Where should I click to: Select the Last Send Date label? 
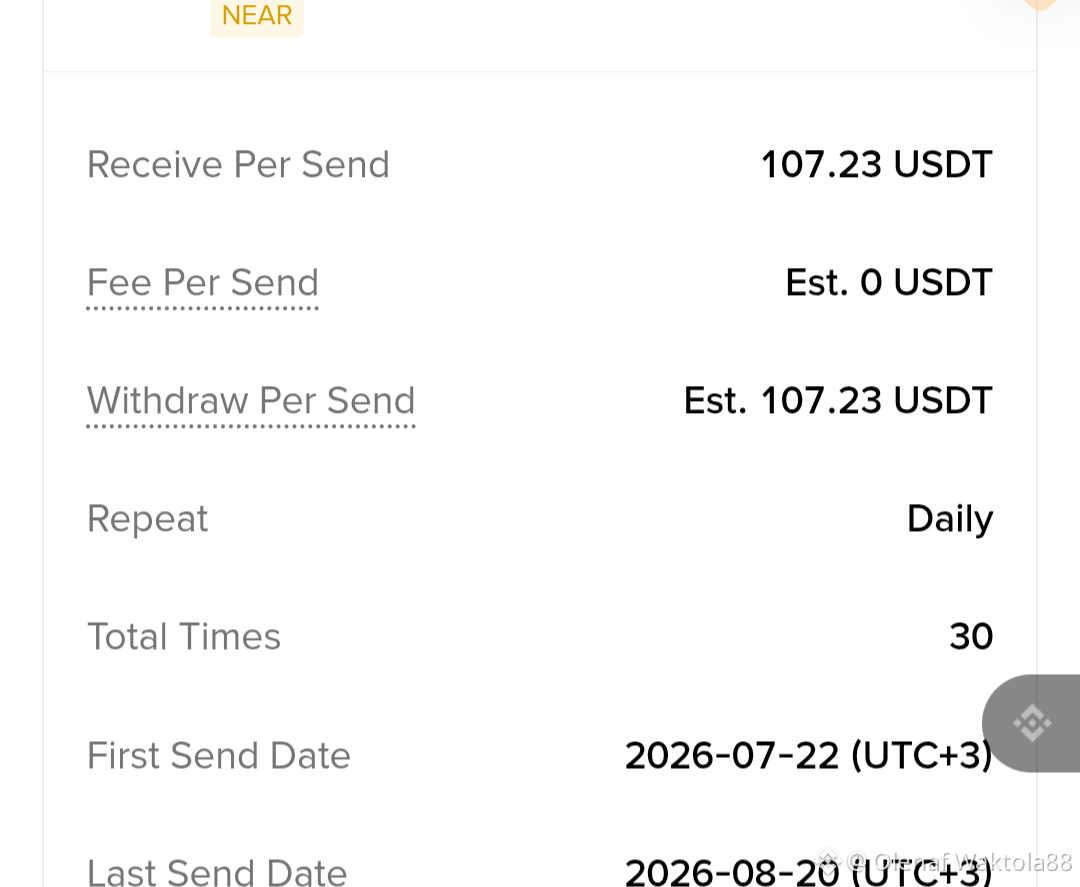click(x=217, y=872)
